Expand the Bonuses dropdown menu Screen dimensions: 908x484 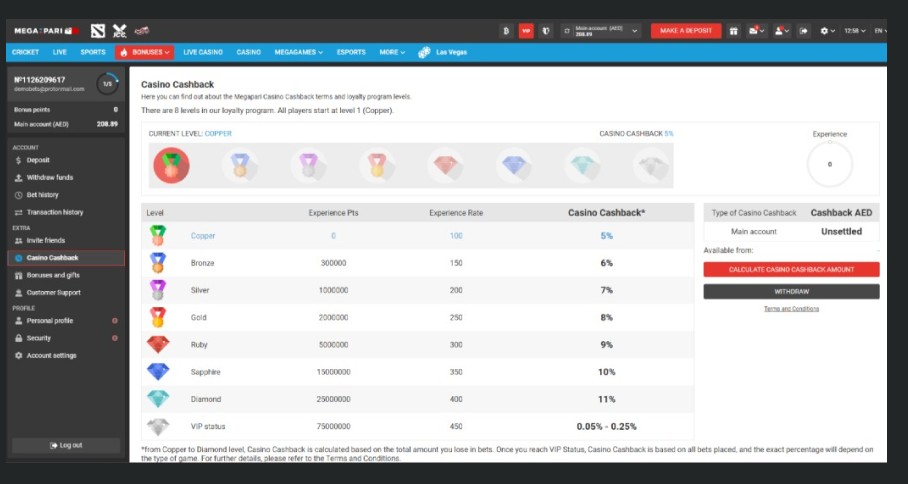[145, 52]
